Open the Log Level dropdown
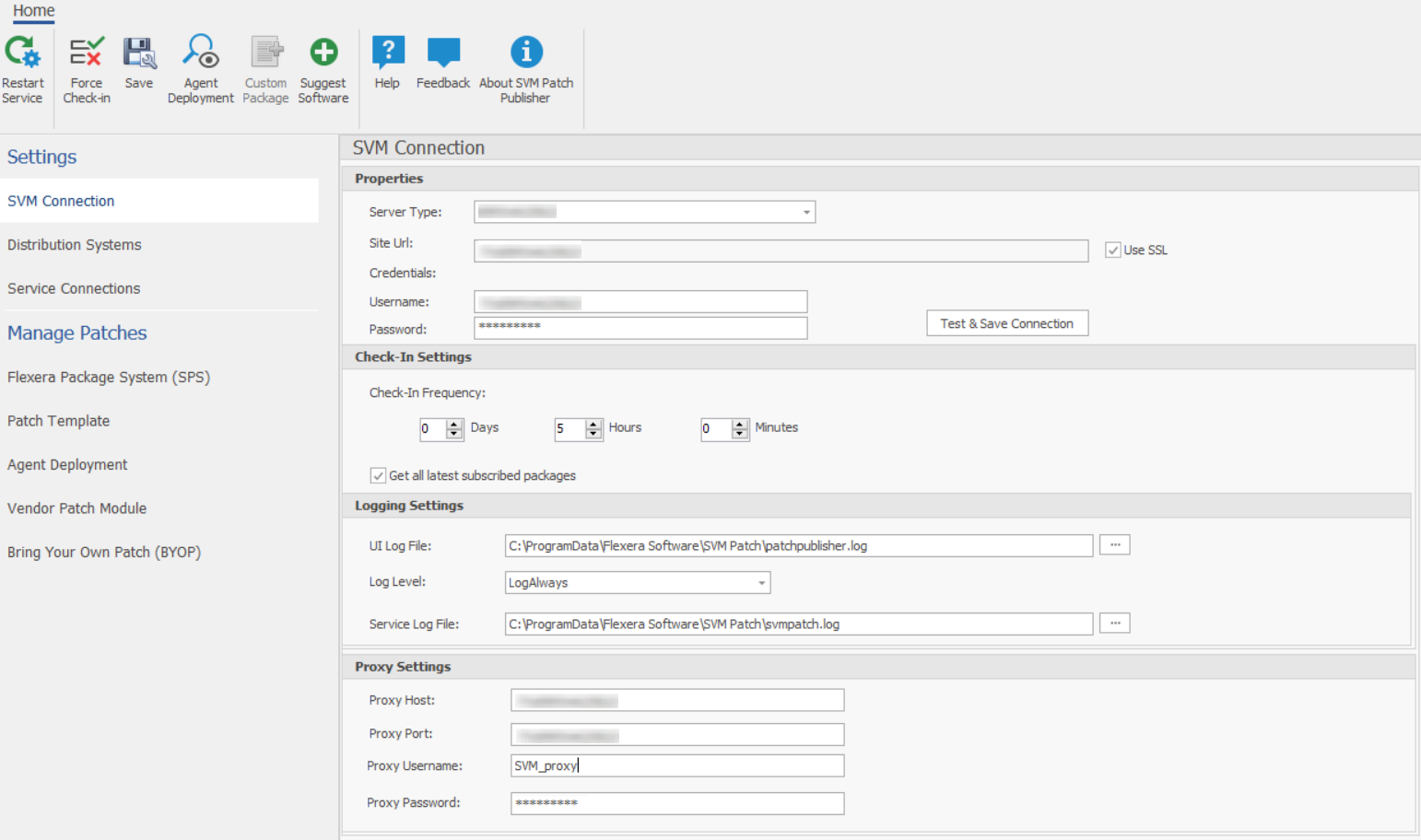1421x840 pixels. (761, 583)
